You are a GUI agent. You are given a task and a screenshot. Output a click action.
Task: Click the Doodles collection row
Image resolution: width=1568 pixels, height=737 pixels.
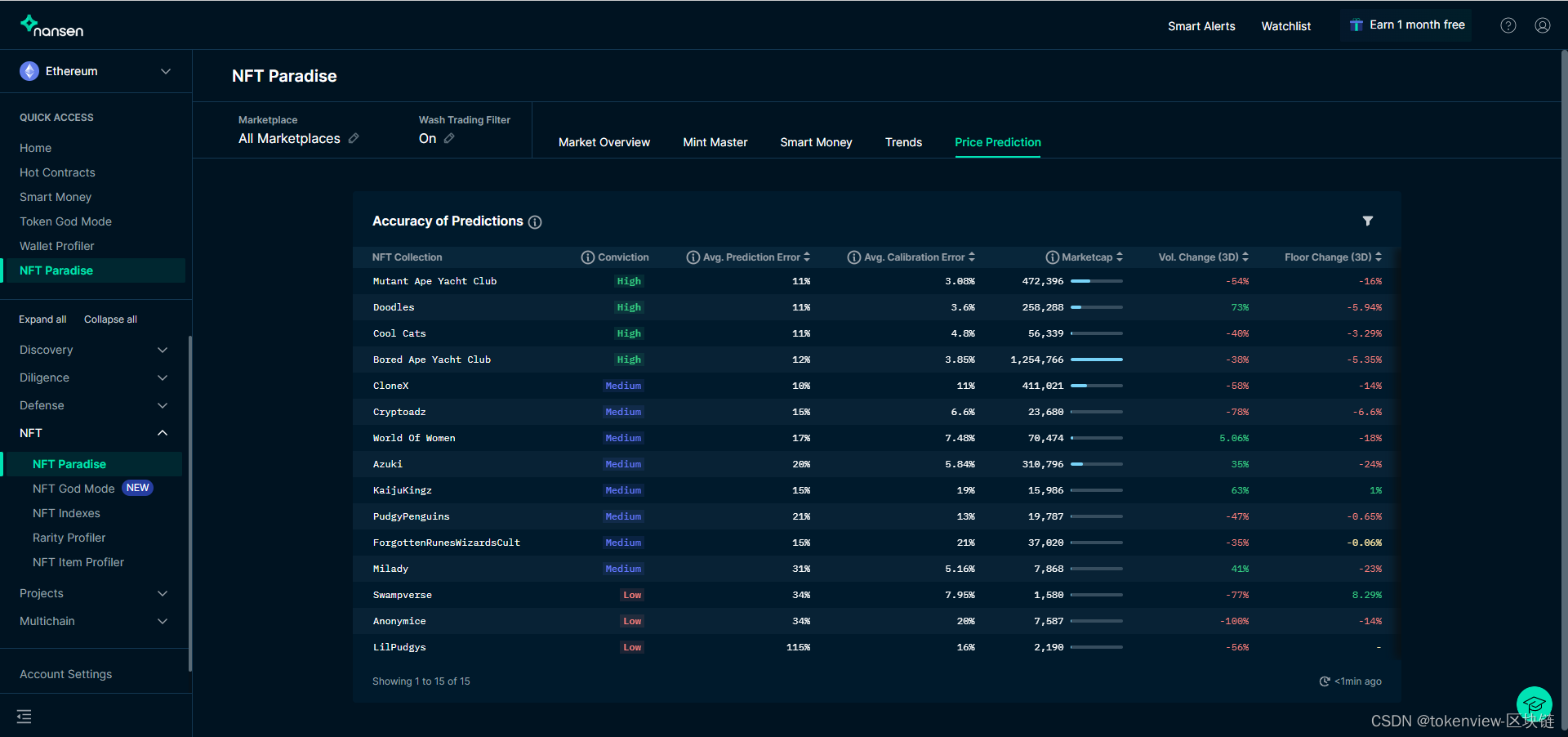(877, 307)
